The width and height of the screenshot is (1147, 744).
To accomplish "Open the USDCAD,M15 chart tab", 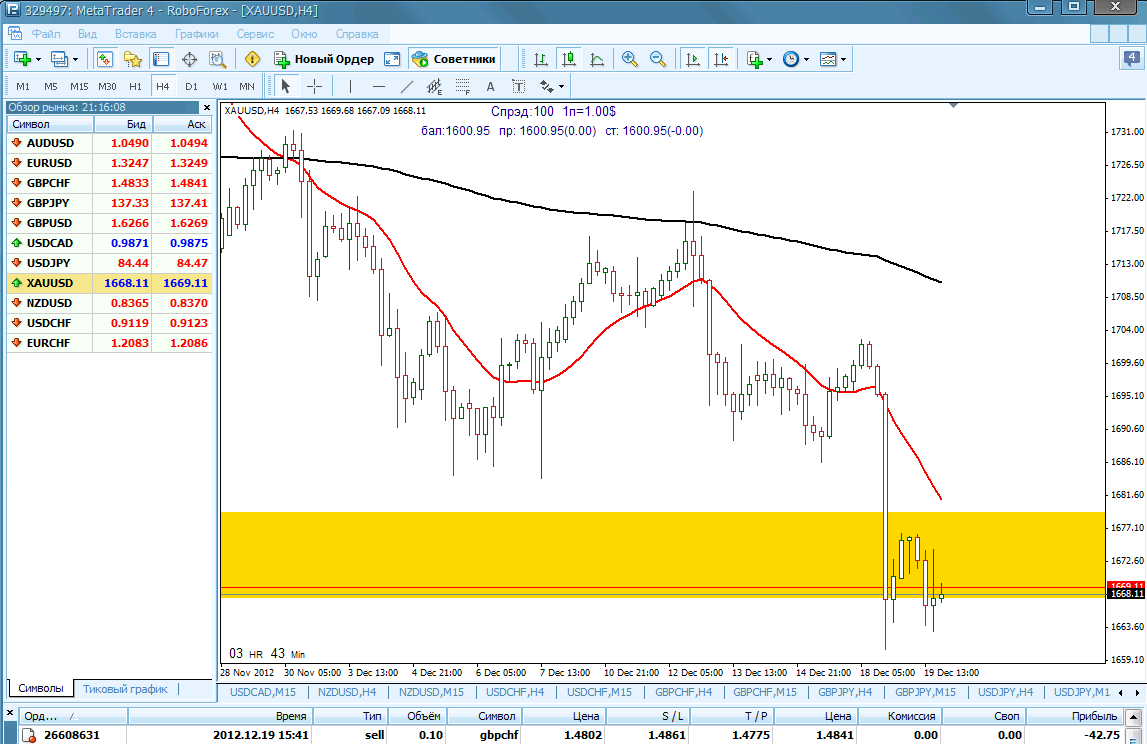I will 263,692.
